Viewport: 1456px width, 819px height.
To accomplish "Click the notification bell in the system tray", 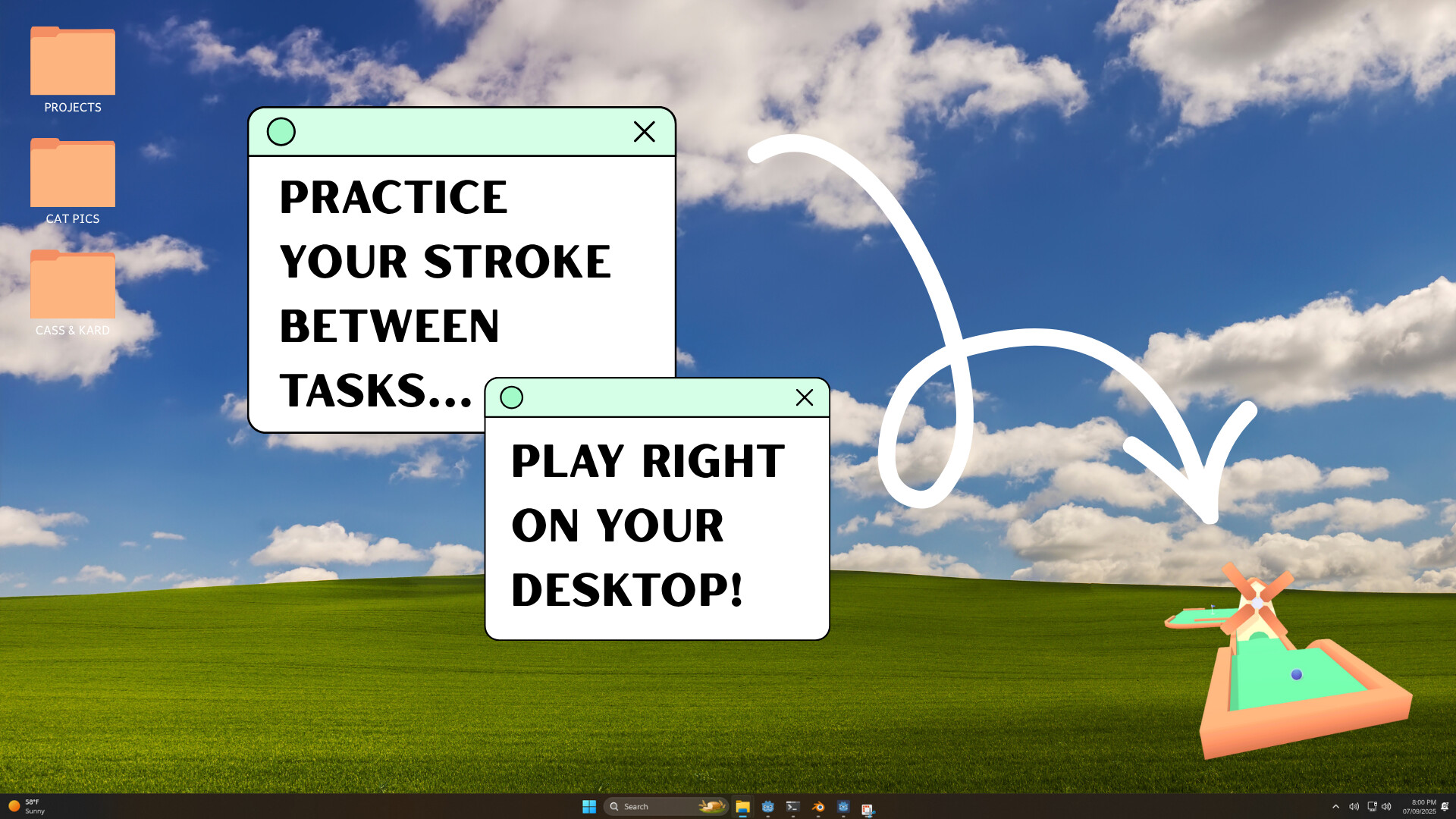I will click(1445, 806).
